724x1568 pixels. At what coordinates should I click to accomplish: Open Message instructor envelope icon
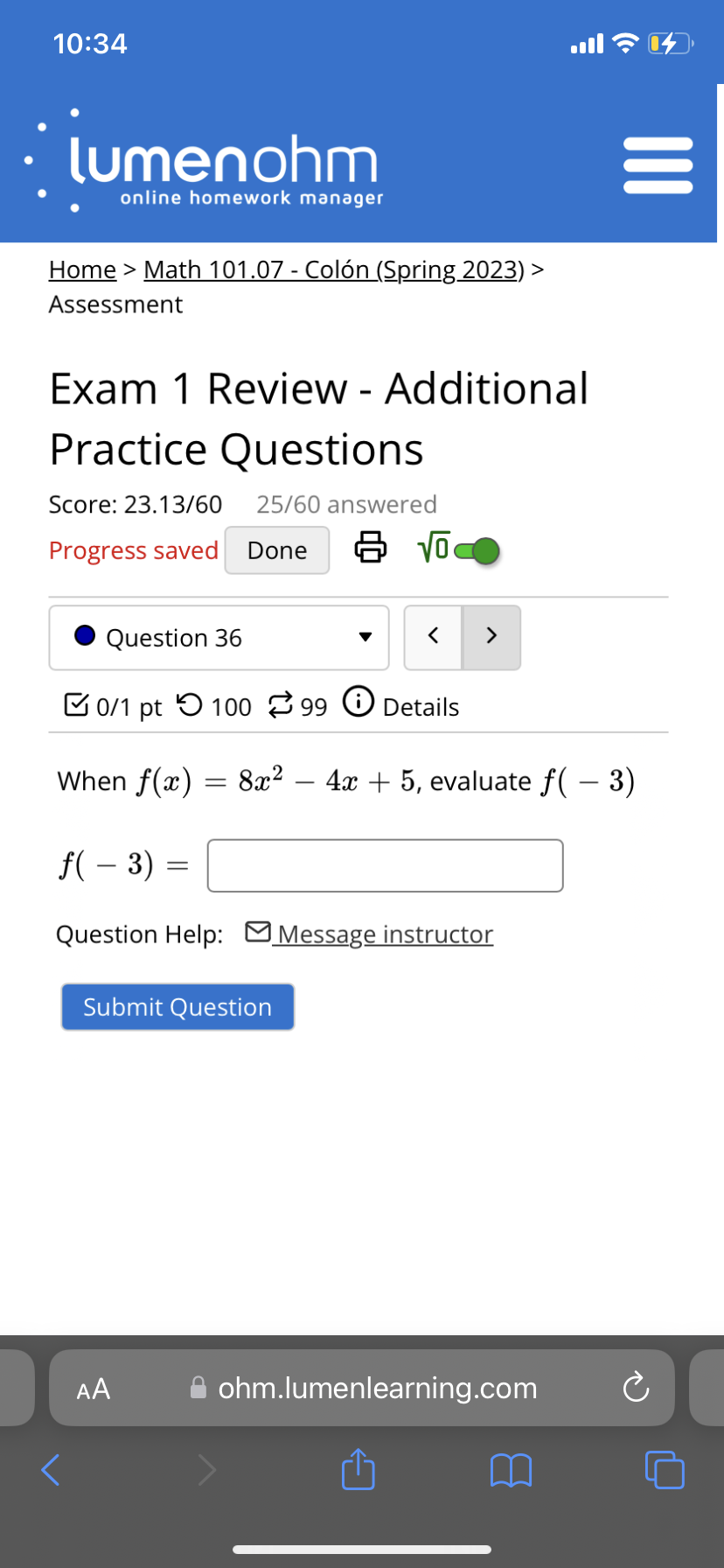[258, 931]
